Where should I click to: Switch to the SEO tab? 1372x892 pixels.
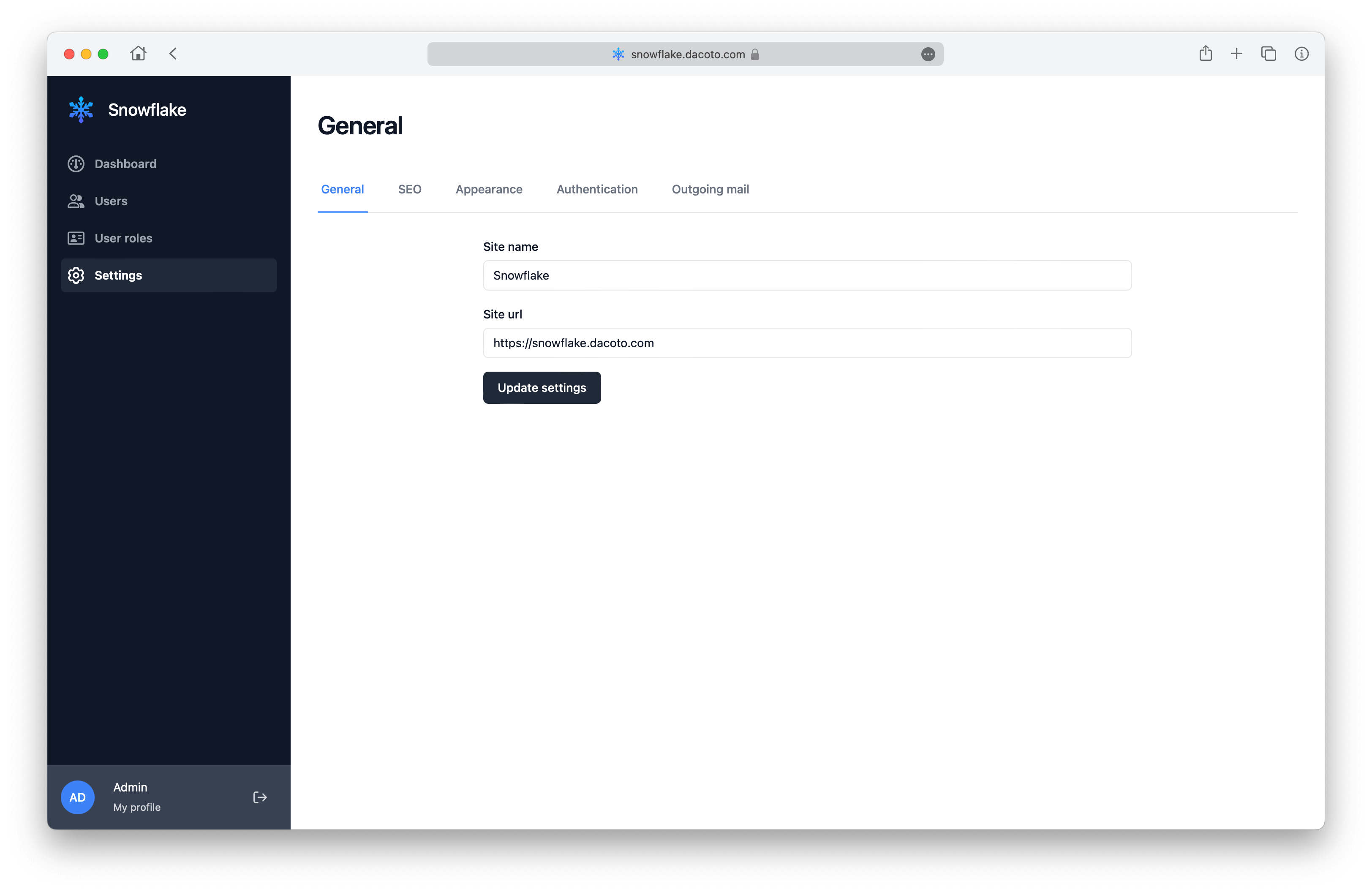point(409,190)
